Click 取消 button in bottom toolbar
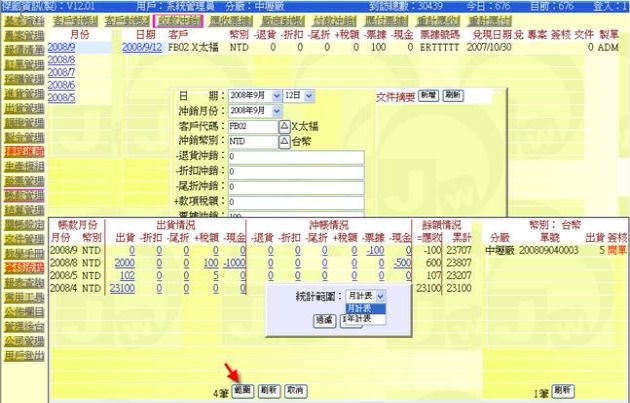This screenshot has width=630, height=403. coord(295,390)
